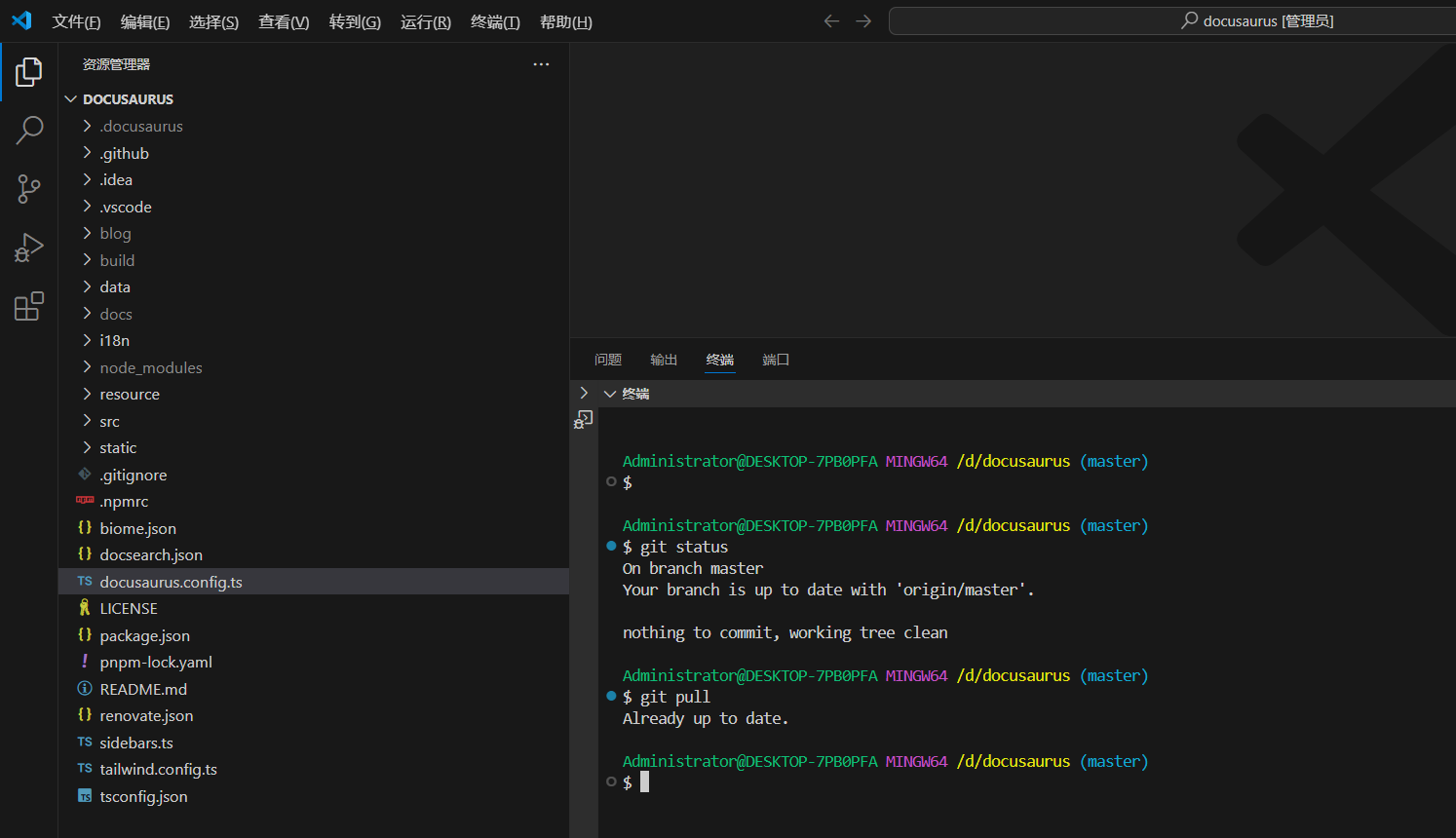
Task: Open the Run and Debug icon
Action: (29, 248)
